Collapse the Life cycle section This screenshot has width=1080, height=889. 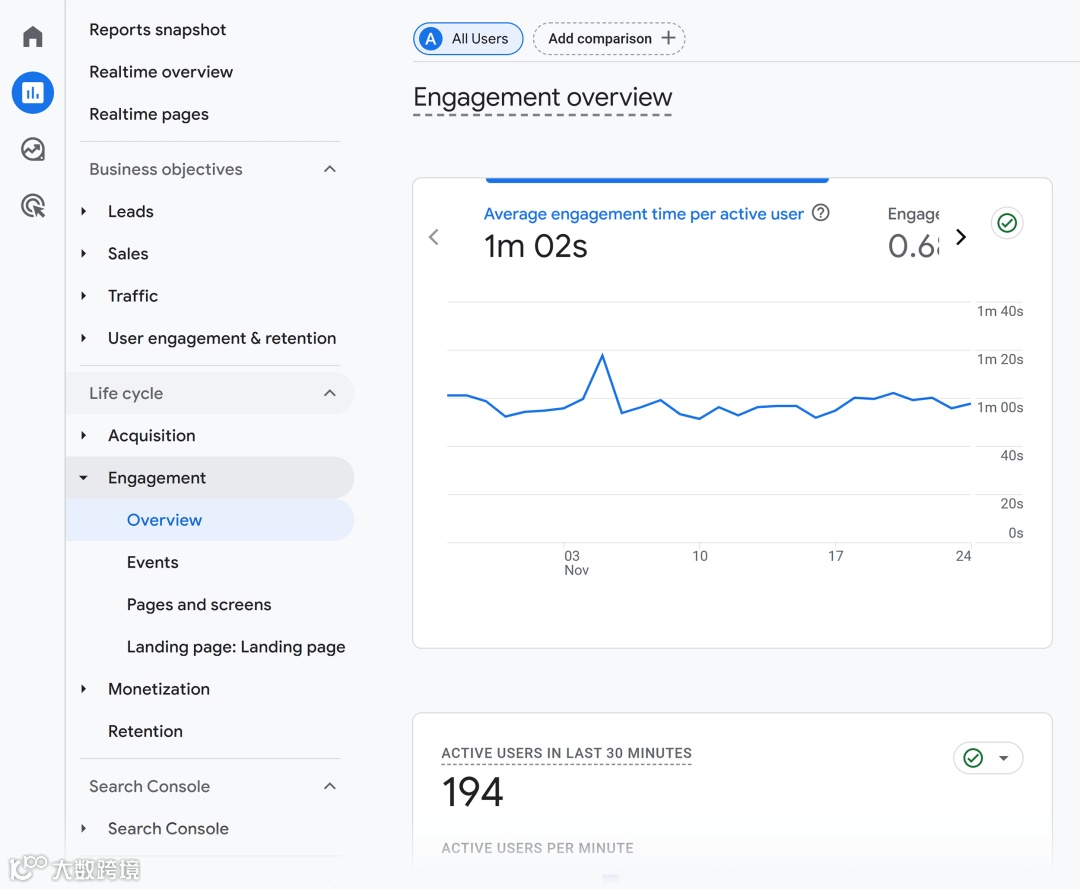click(x=330, y=393)
